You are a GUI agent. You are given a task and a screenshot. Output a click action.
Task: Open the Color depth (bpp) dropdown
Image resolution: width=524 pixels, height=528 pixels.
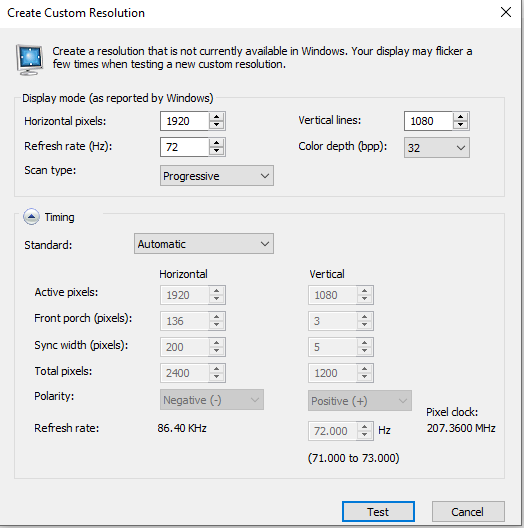pos(437,147)
